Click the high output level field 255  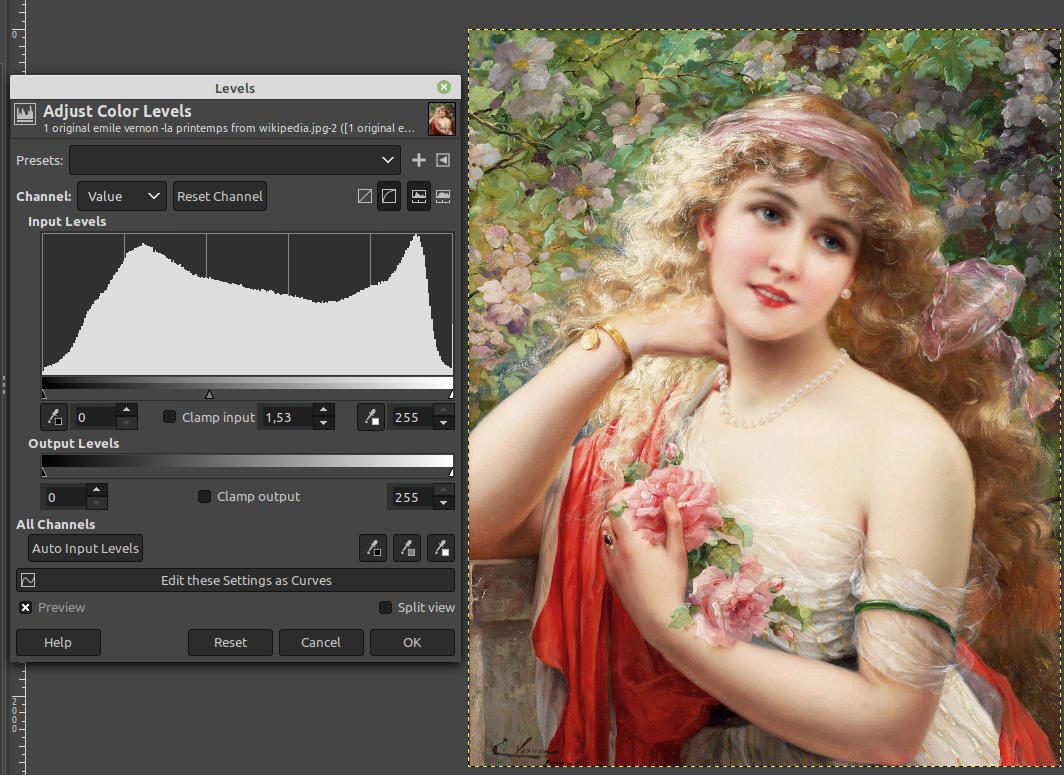pyautogui.click(x=410, y=497)
